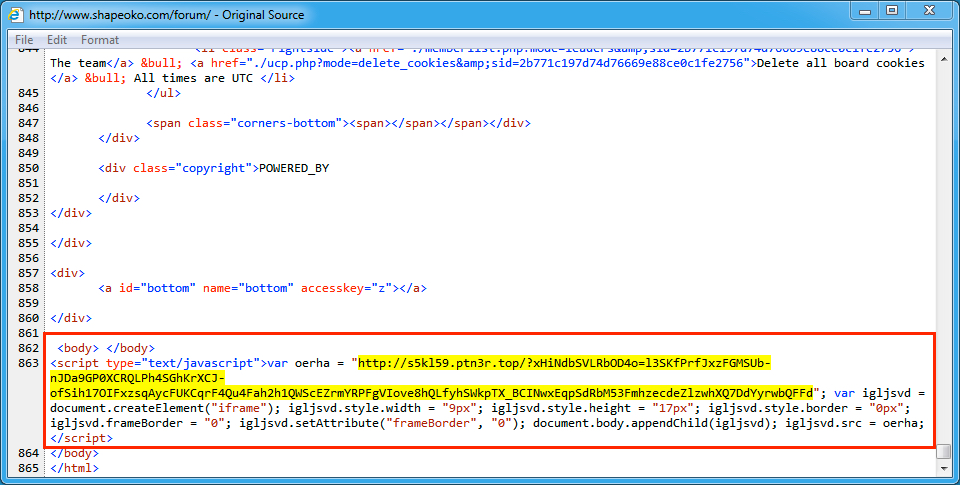Minimize the Original Source window

point(864,11)
